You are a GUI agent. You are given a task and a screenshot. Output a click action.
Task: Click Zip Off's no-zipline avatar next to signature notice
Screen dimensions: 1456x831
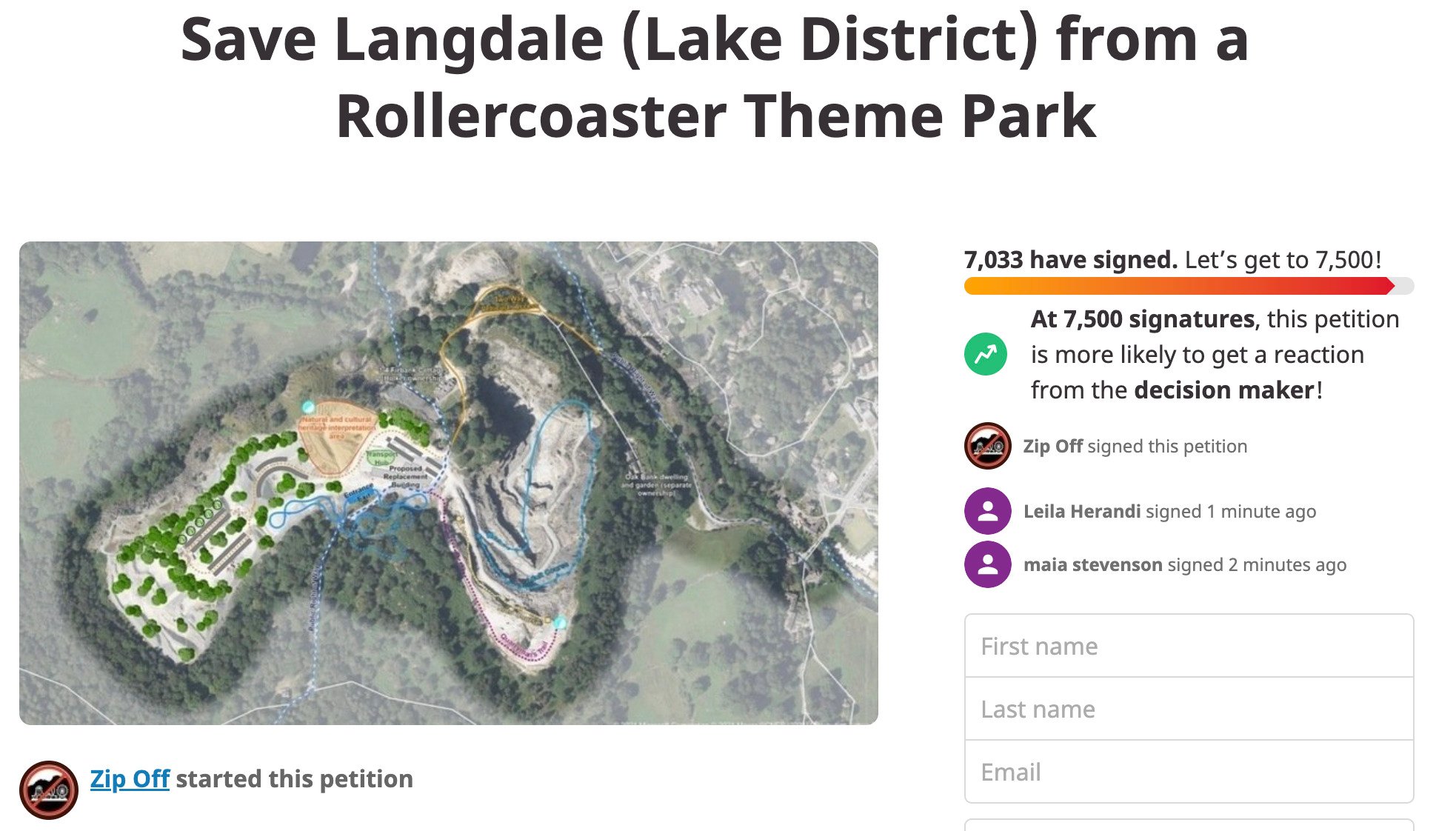988,446
